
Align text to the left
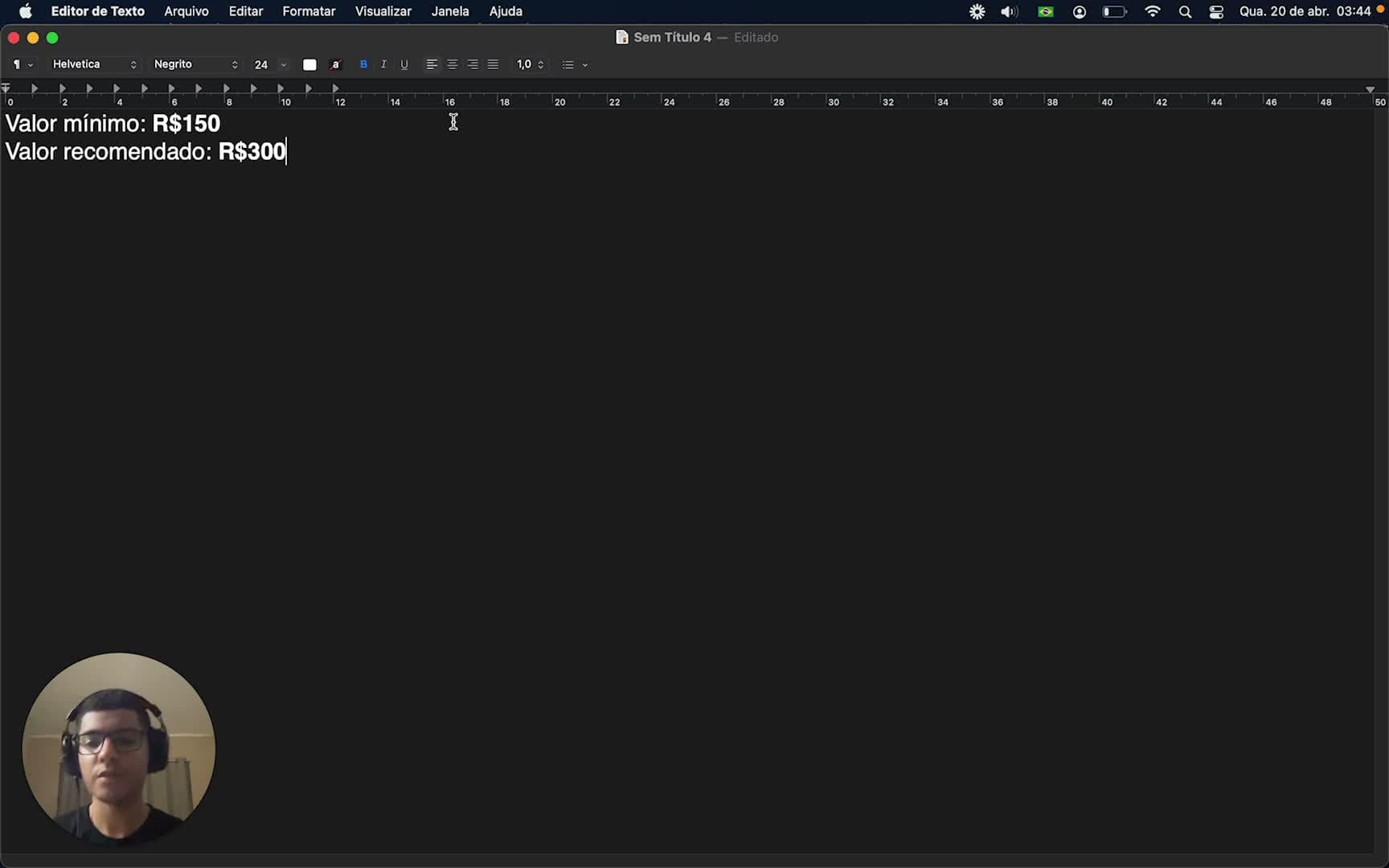coord(432,64)
